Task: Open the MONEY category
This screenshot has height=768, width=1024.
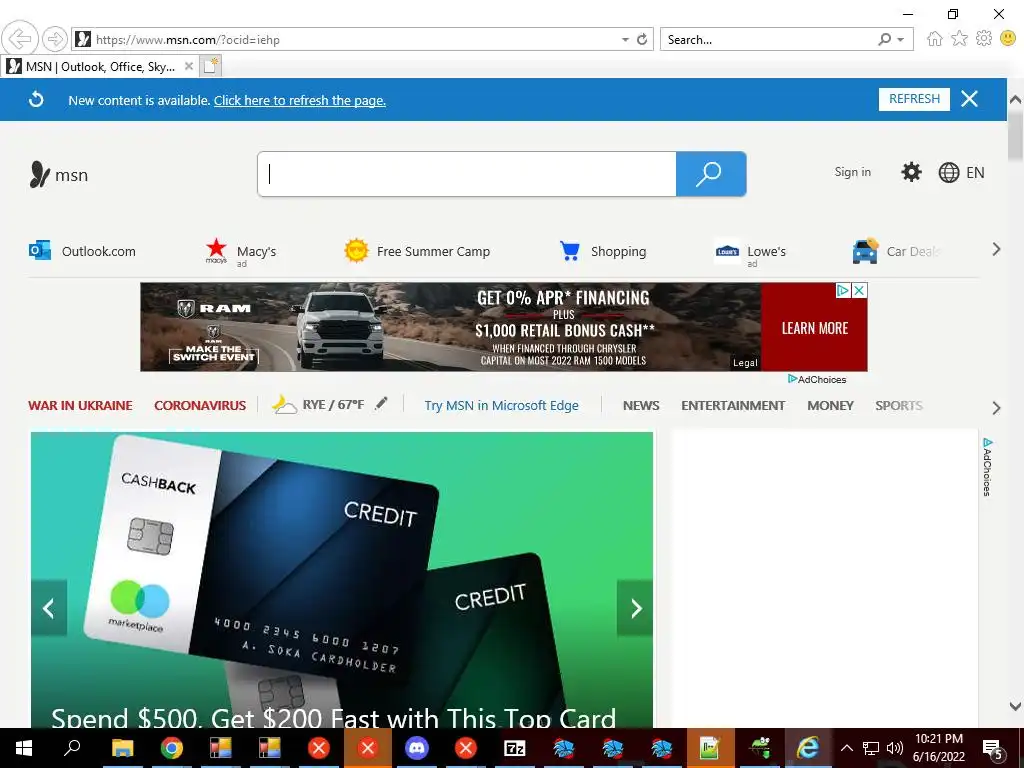Action: coord(830,406)
